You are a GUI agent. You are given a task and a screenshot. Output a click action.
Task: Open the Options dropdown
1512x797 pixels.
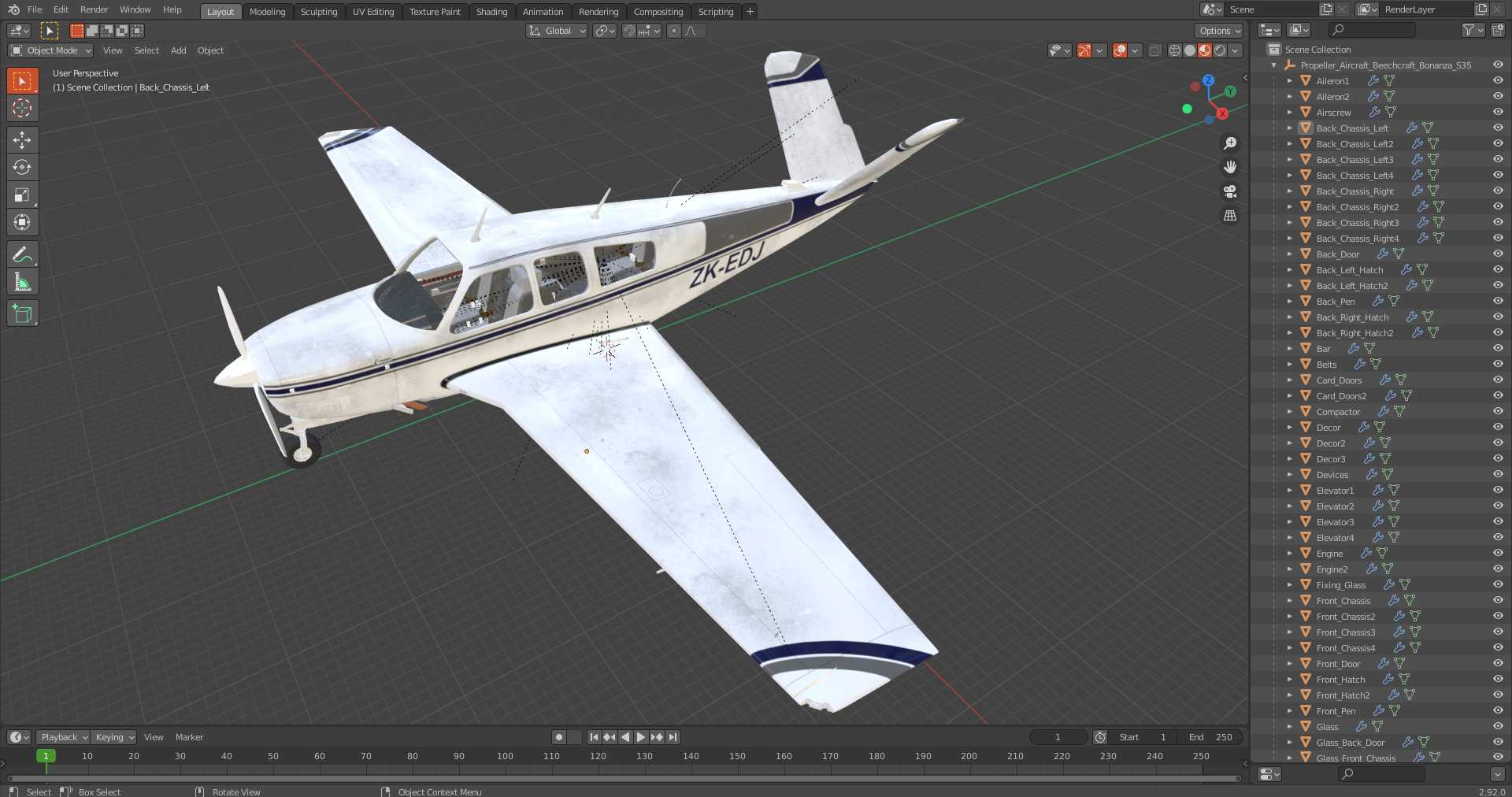tap(1219, 31)
